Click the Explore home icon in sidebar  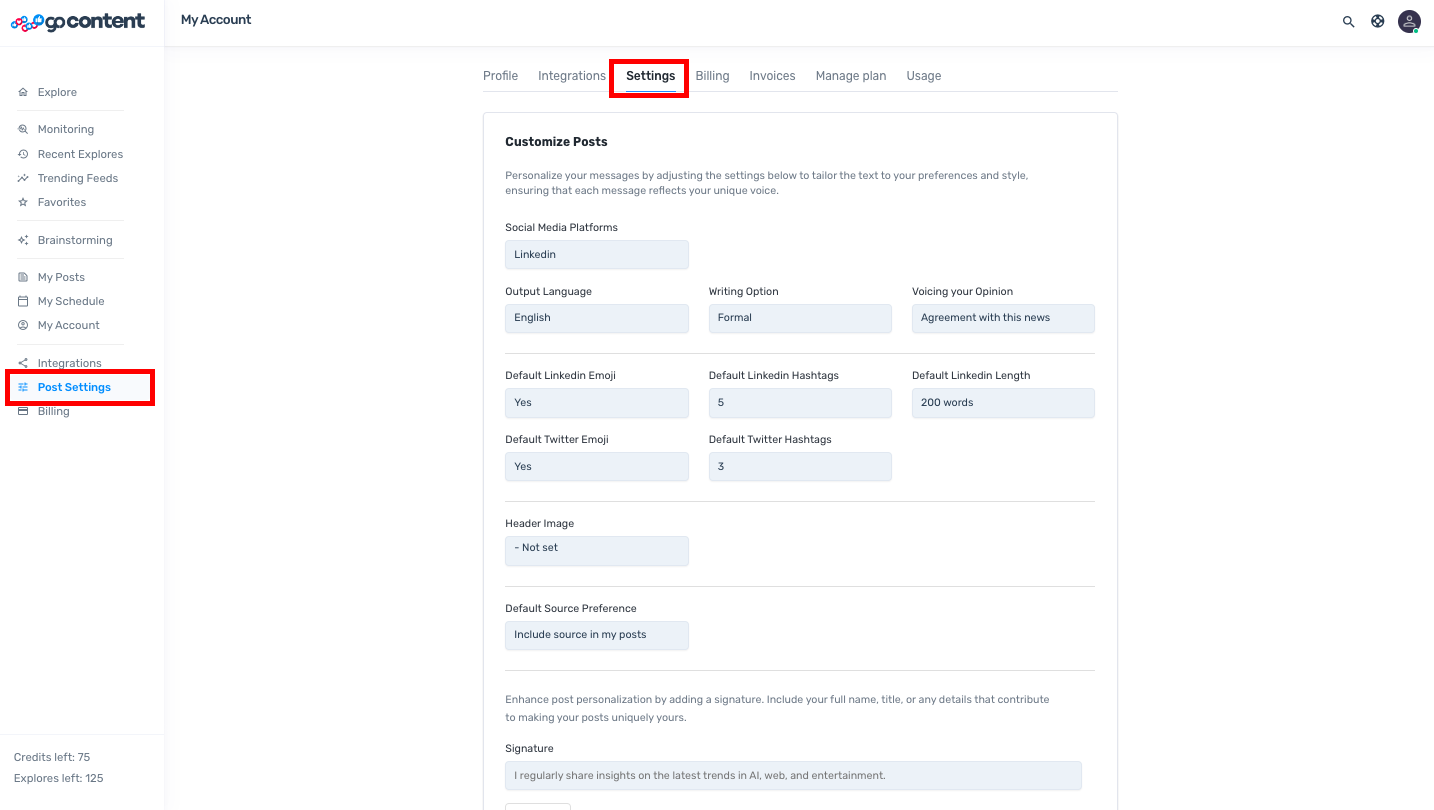(23, 92)
